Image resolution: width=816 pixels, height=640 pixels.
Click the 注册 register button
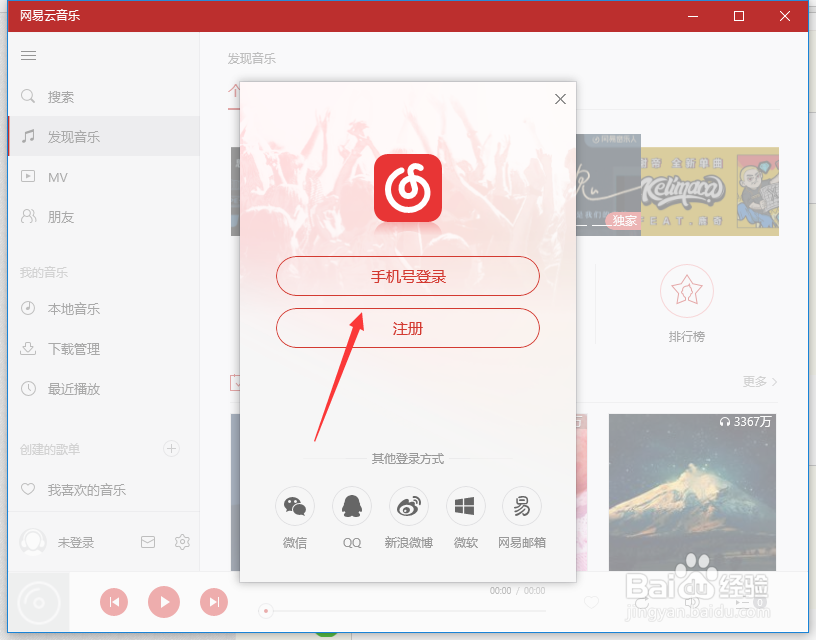coord(408,328)
